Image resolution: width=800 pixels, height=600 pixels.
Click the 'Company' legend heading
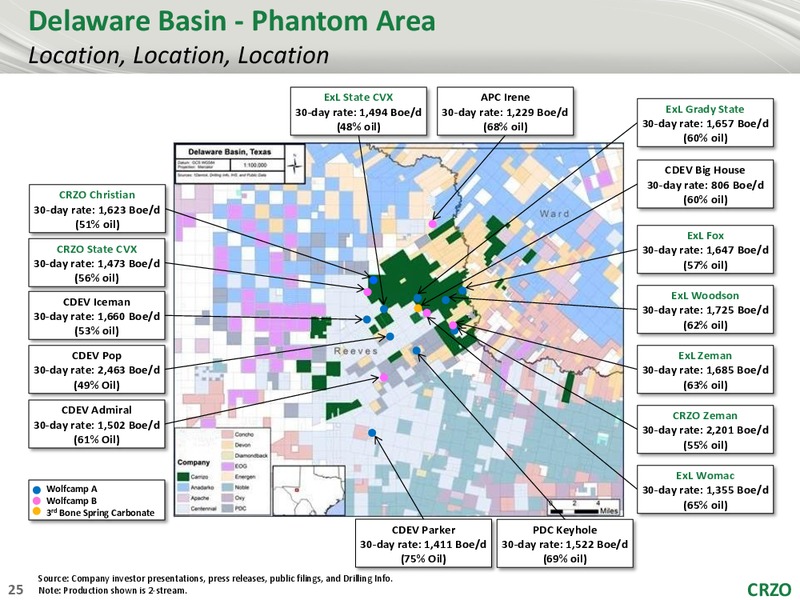pos(193,462)
